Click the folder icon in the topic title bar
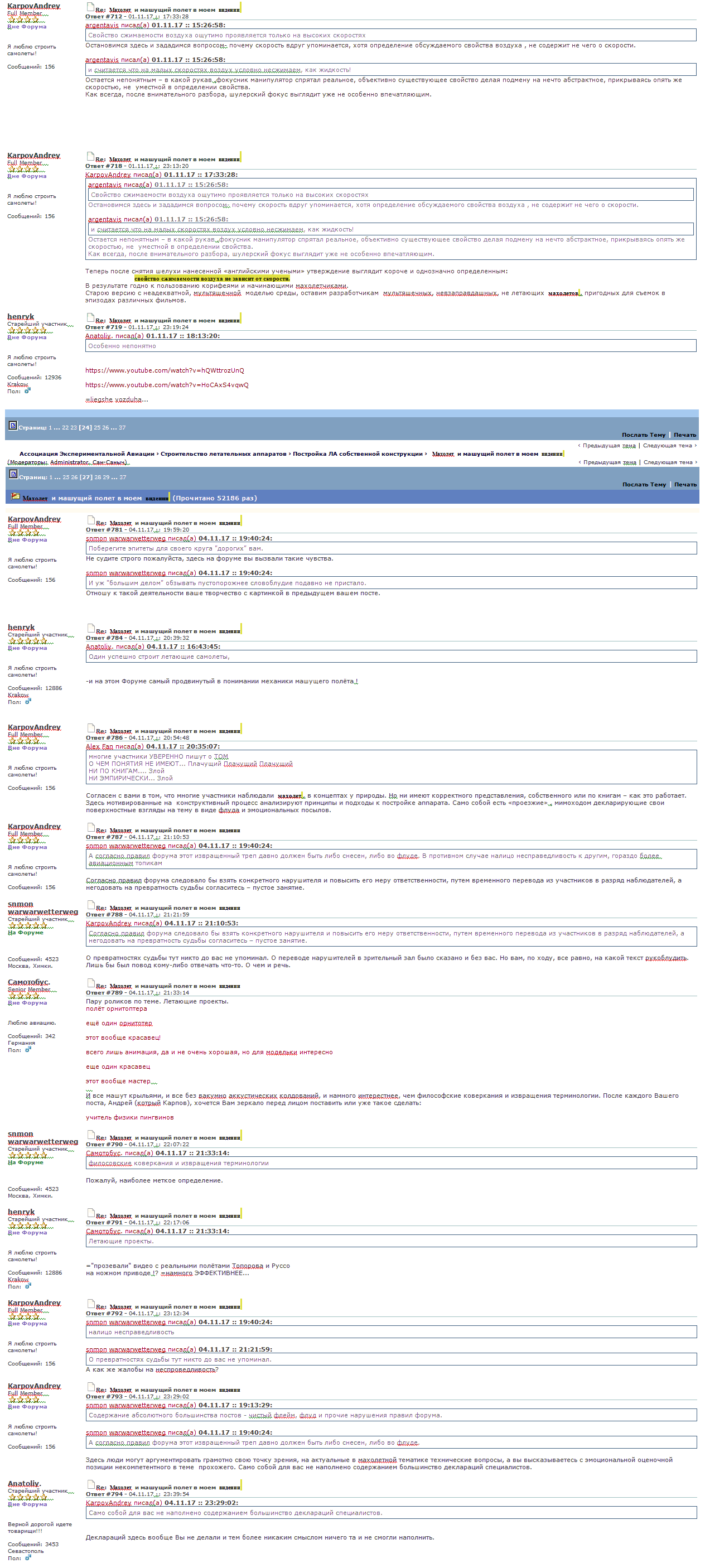 coord(15,496)
